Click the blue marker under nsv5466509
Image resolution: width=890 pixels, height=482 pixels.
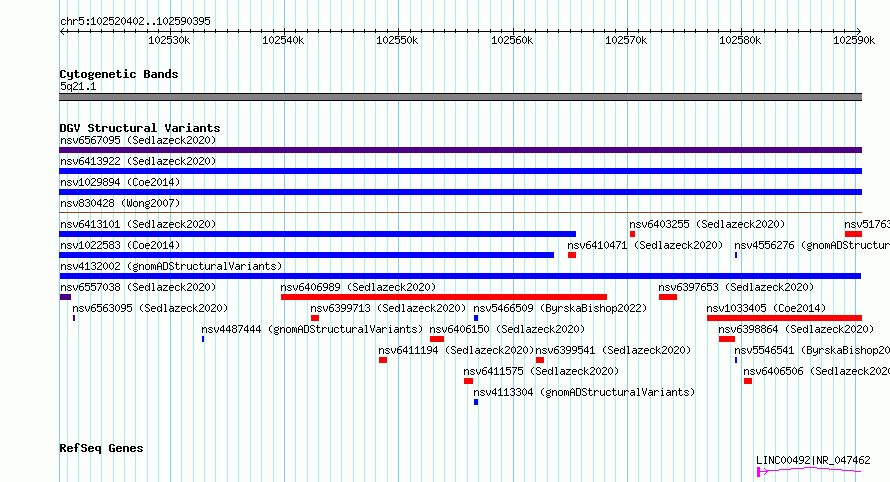[476, 318]
